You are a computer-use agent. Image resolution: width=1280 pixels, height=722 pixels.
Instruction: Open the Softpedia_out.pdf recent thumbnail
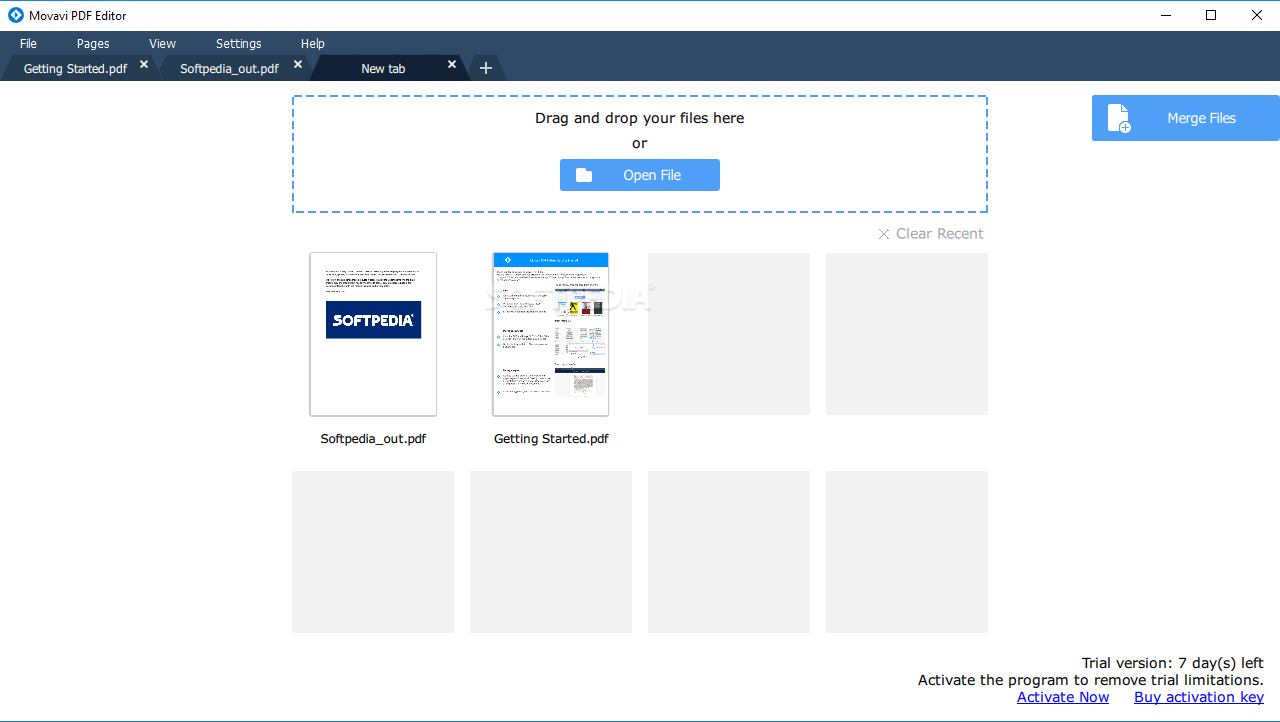373,334
